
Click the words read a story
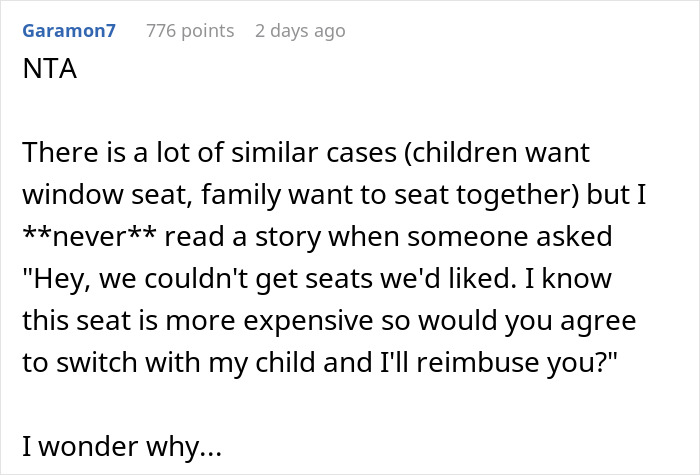click(243, 236)
